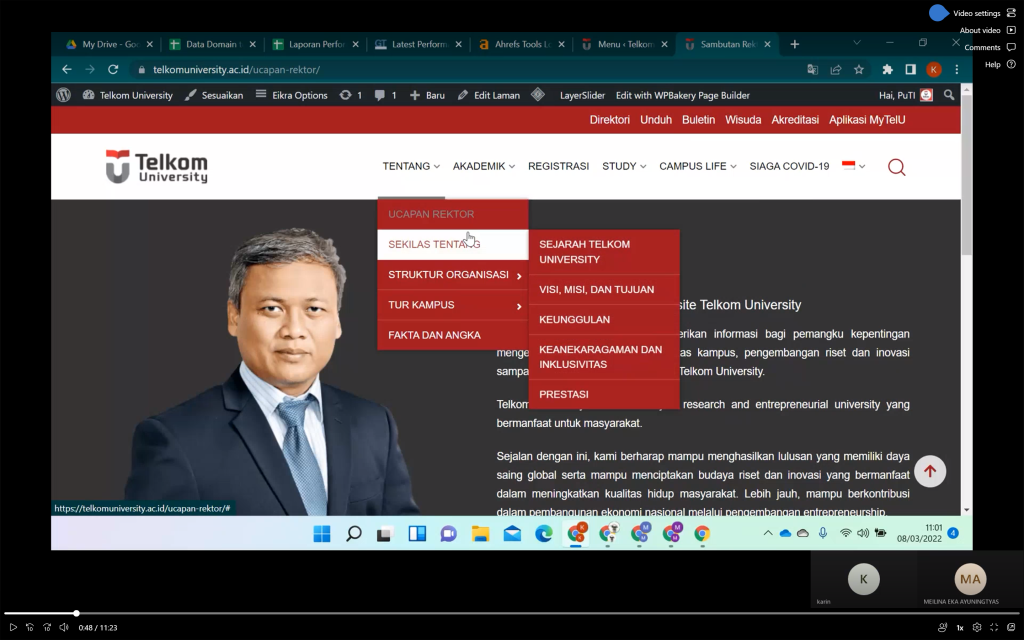Open updates icon with count 1
Image resolution: width=1024 pixels, height=640 pixels.
point(351,95)
